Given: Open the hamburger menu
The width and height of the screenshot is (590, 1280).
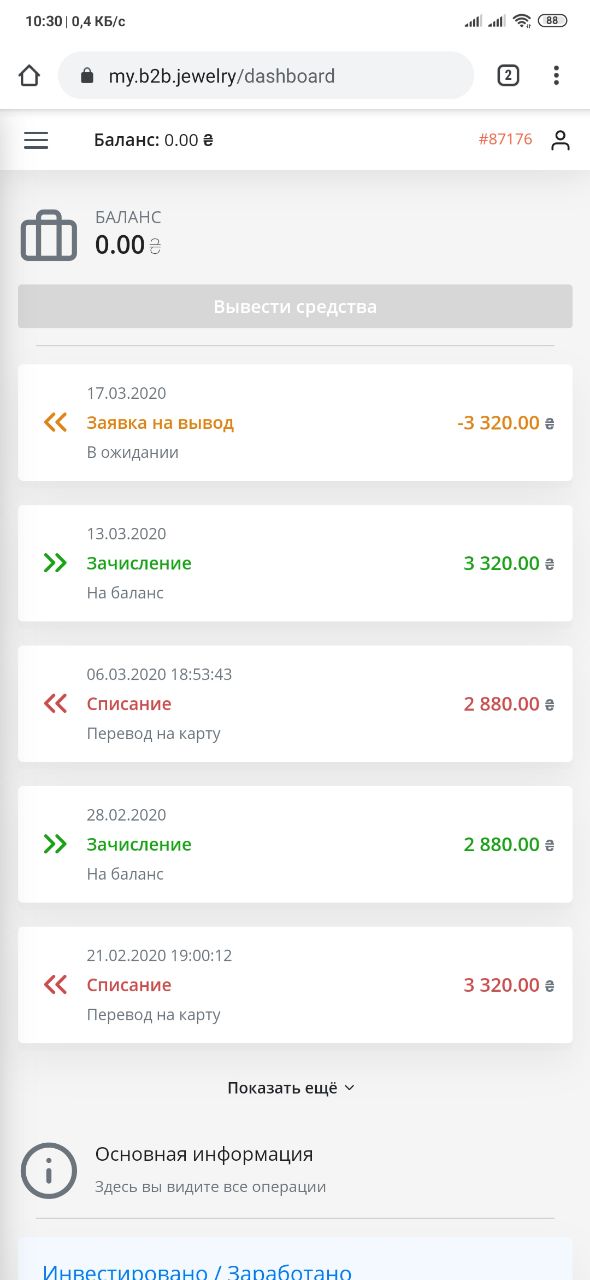Looking at the screenshot, I should pyautogui.click(x=36, y=141).
